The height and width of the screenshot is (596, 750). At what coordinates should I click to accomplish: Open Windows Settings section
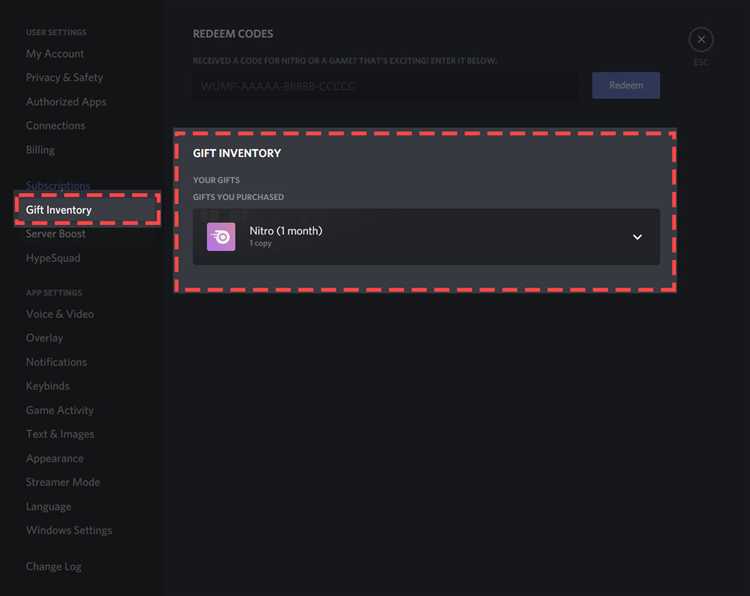click(x=69, y=530)
